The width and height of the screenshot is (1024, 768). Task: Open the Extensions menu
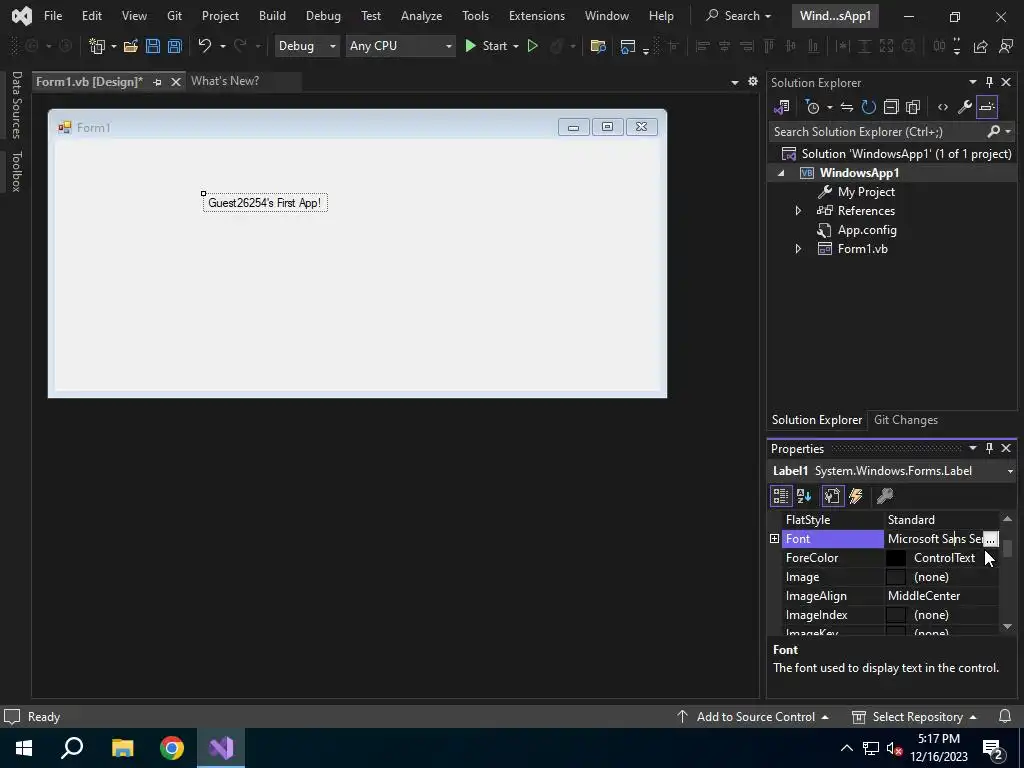click(537, 16)
